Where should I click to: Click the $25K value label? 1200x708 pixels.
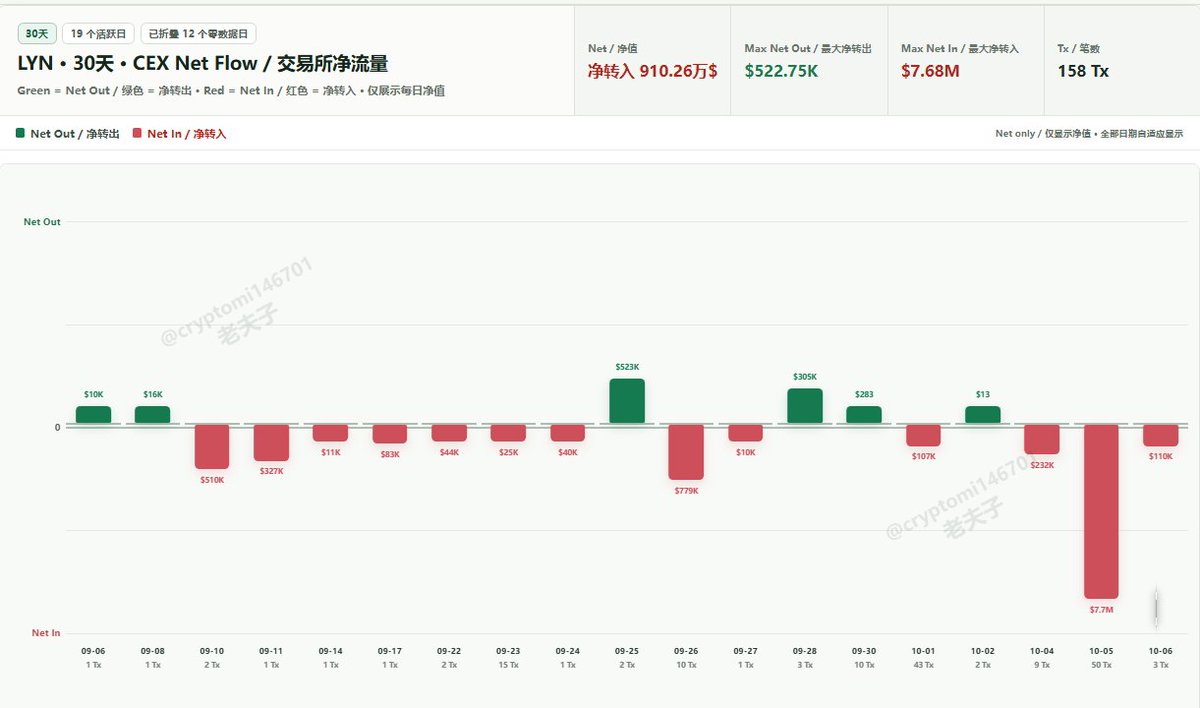pyautogui.click(x=508, y=452)
